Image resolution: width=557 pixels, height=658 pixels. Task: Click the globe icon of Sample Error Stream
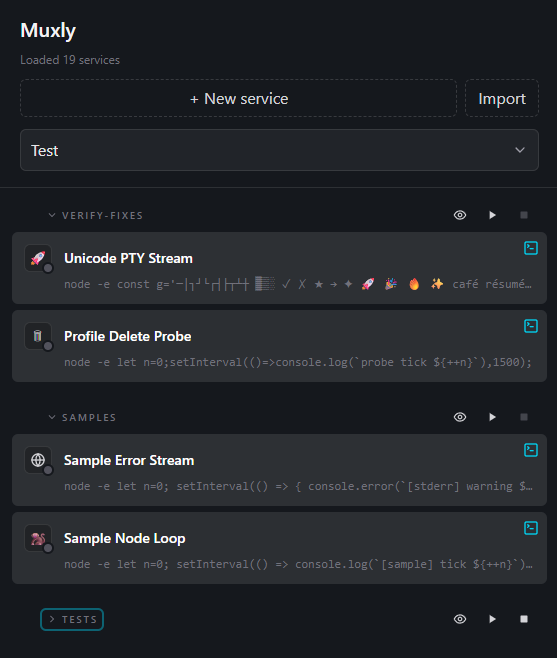point(38,460)
